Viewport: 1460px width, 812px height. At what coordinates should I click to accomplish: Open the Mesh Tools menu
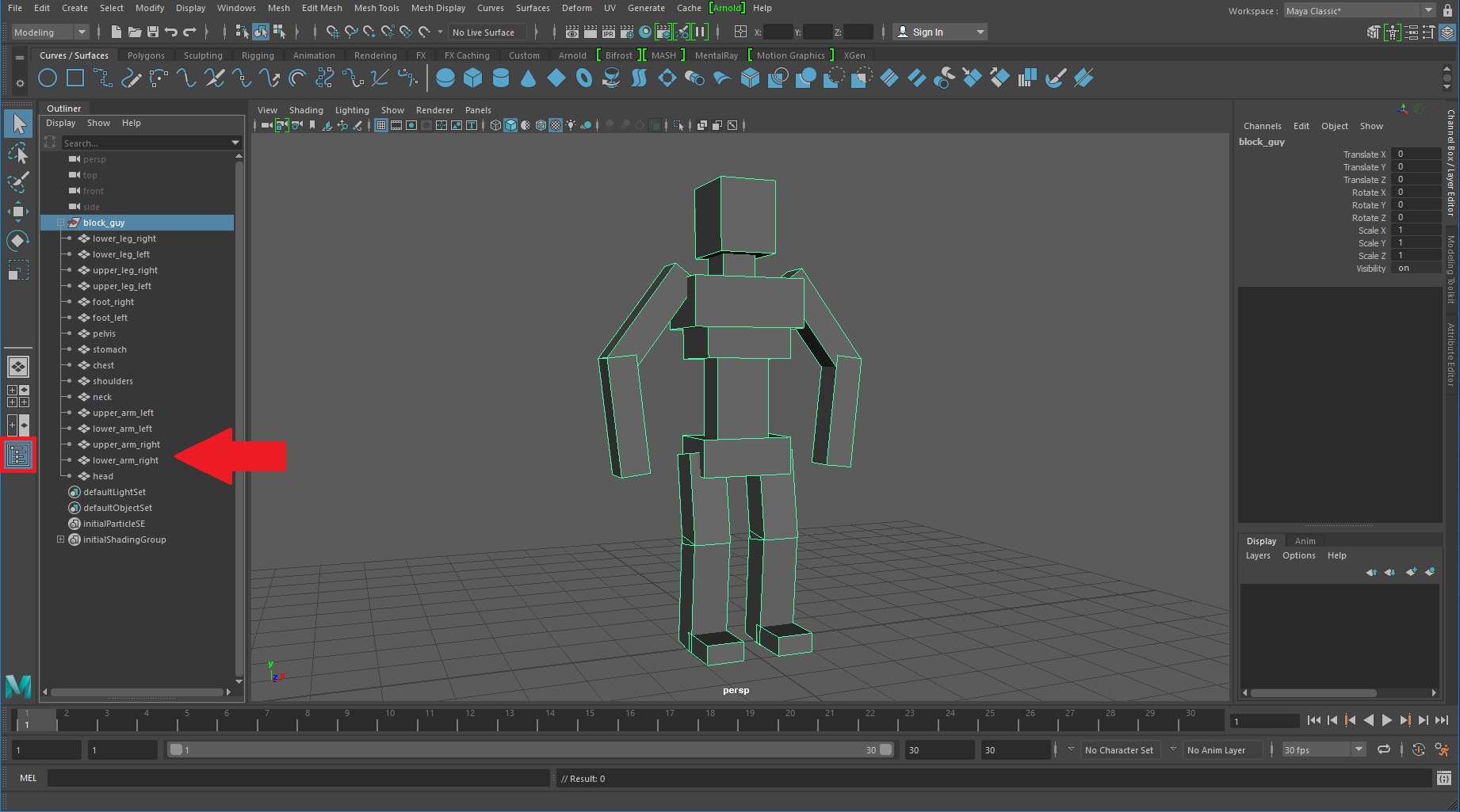point(376,8)
